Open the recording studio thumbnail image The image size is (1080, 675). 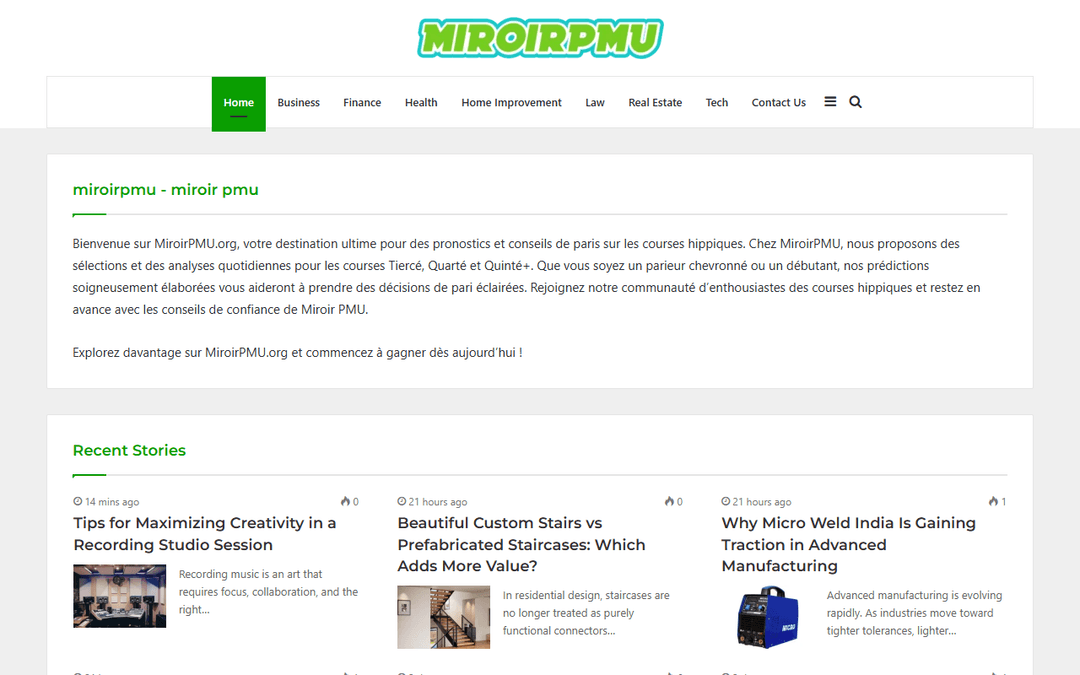120,596
